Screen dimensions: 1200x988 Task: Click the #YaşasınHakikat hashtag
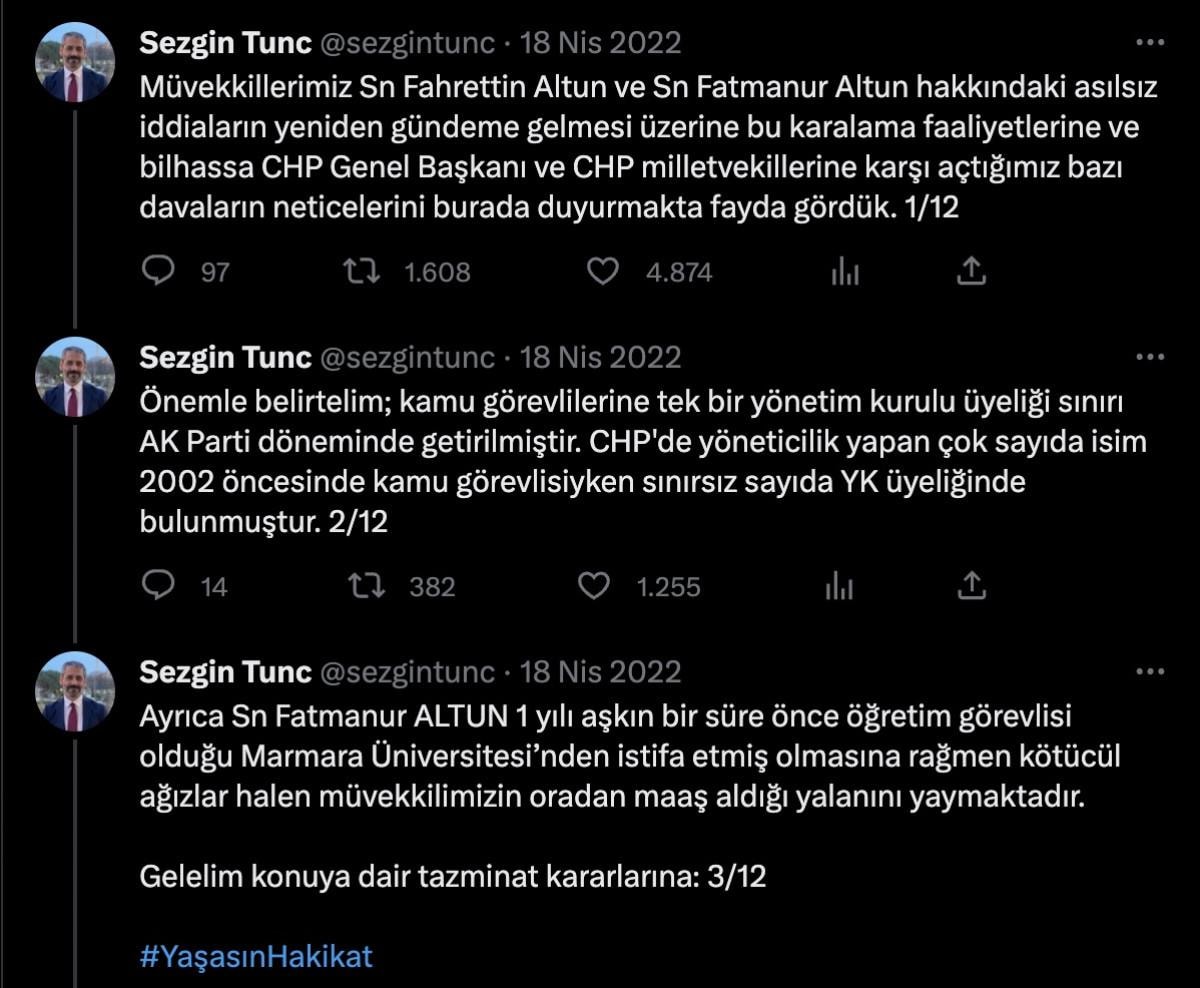[256, 956]
